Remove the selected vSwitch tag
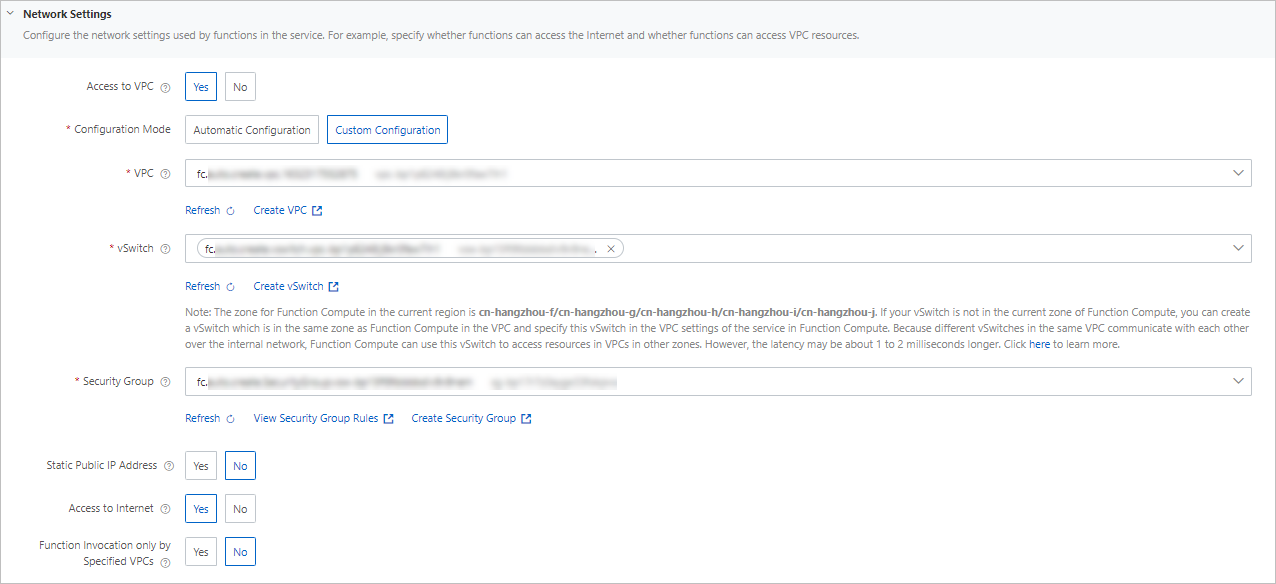 (x=611, y=249)
